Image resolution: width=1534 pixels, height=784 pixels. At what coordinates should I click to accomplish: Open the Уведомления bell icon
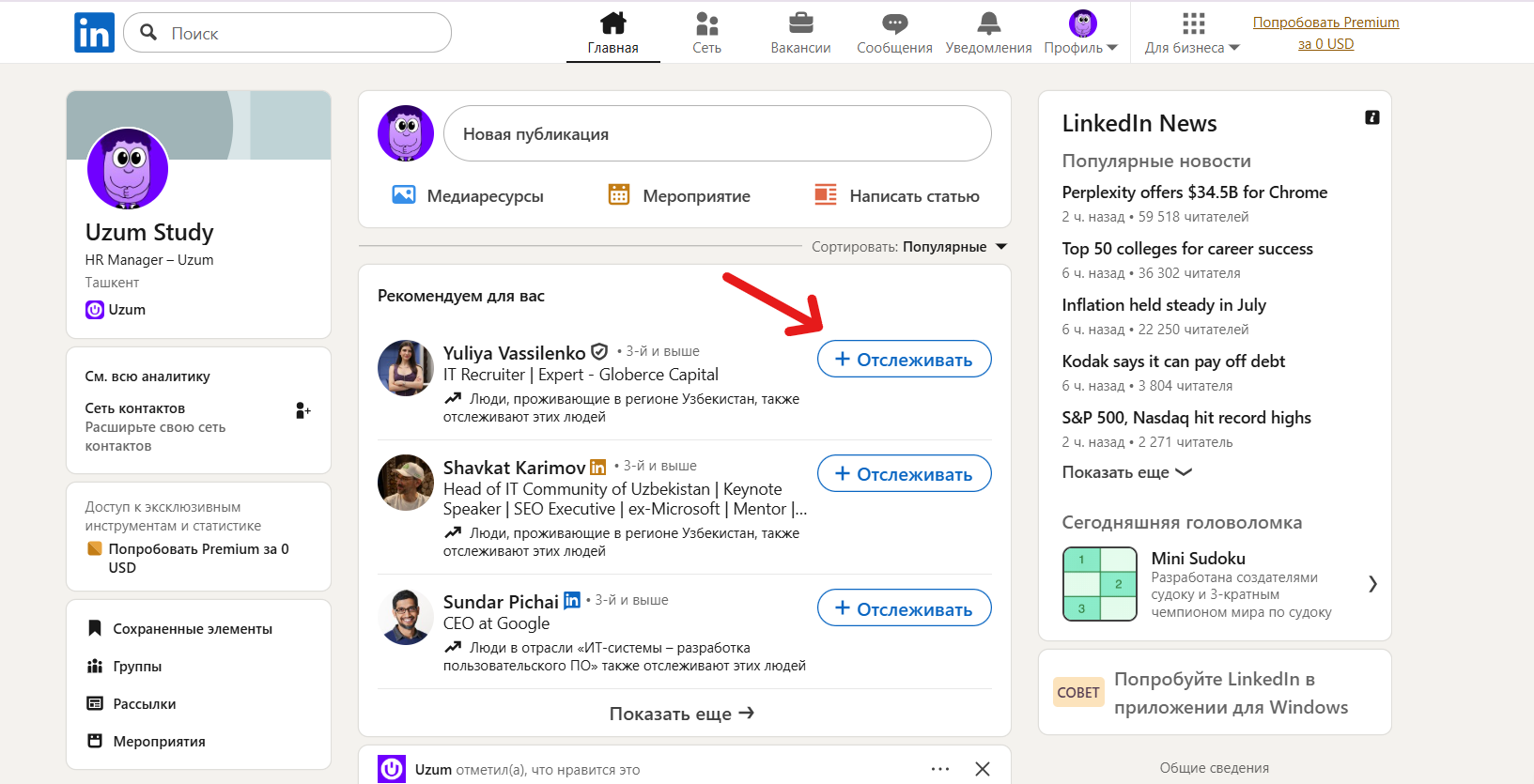tap(988, 23)
